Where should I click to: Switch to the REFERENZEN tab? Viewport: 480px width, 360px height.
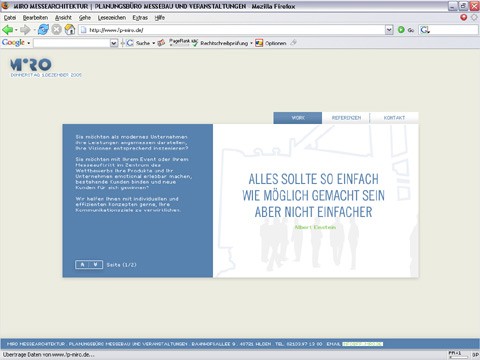(346, 118)
